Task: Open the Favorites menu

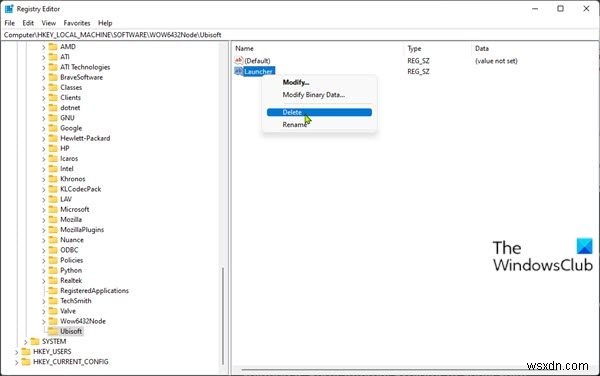Action: coord(77,23)
